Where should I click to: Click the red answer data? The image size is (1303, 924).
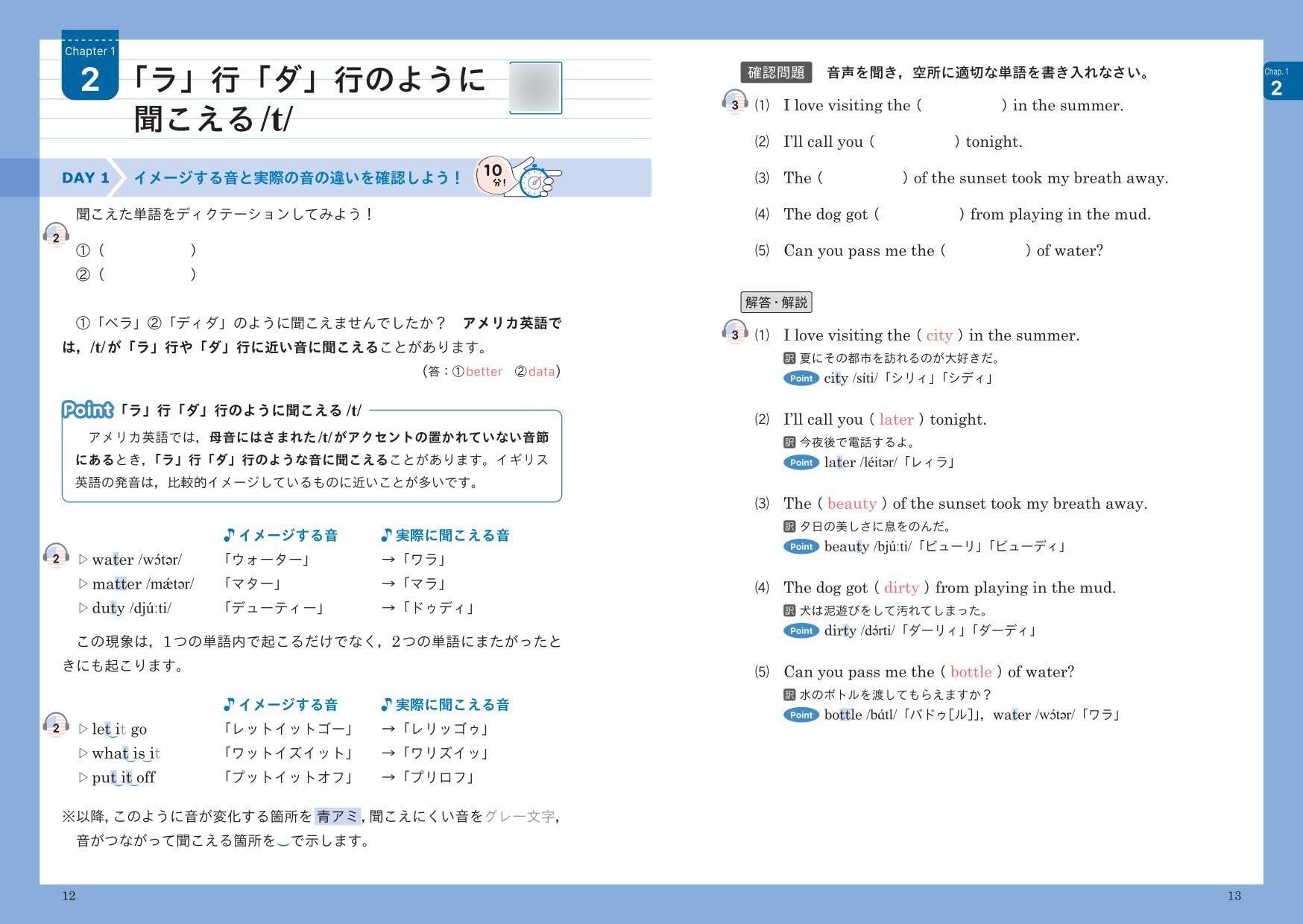point(541,371)
